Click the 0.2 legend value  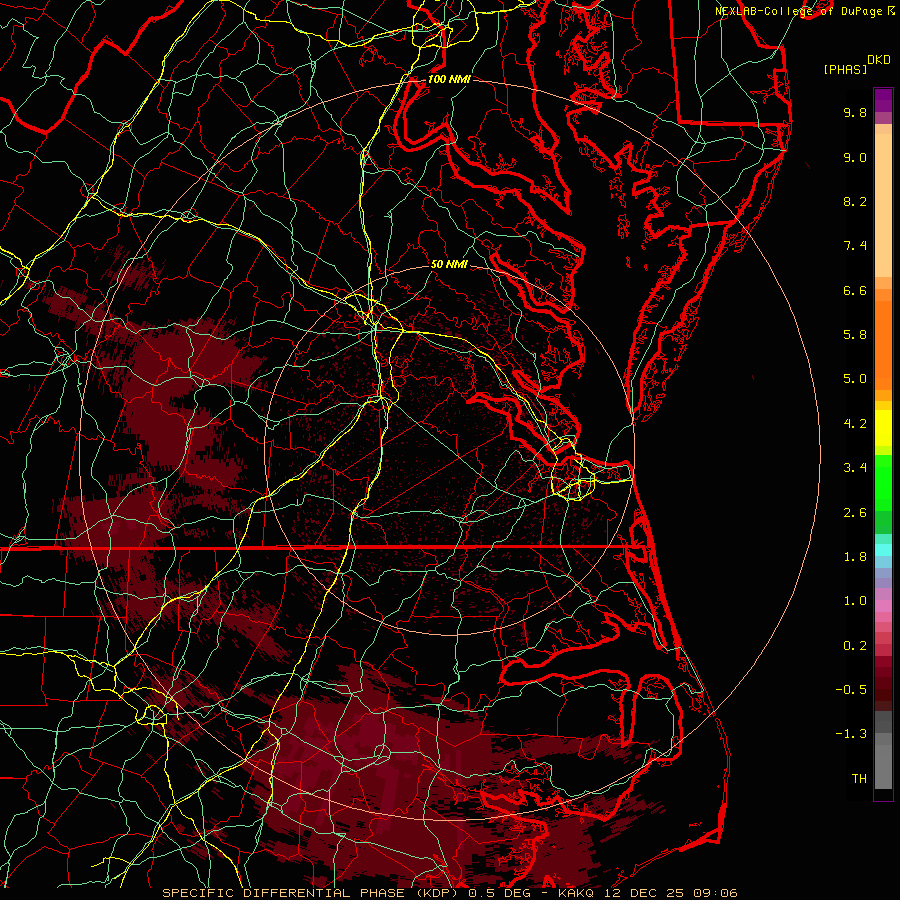(855, 646)
